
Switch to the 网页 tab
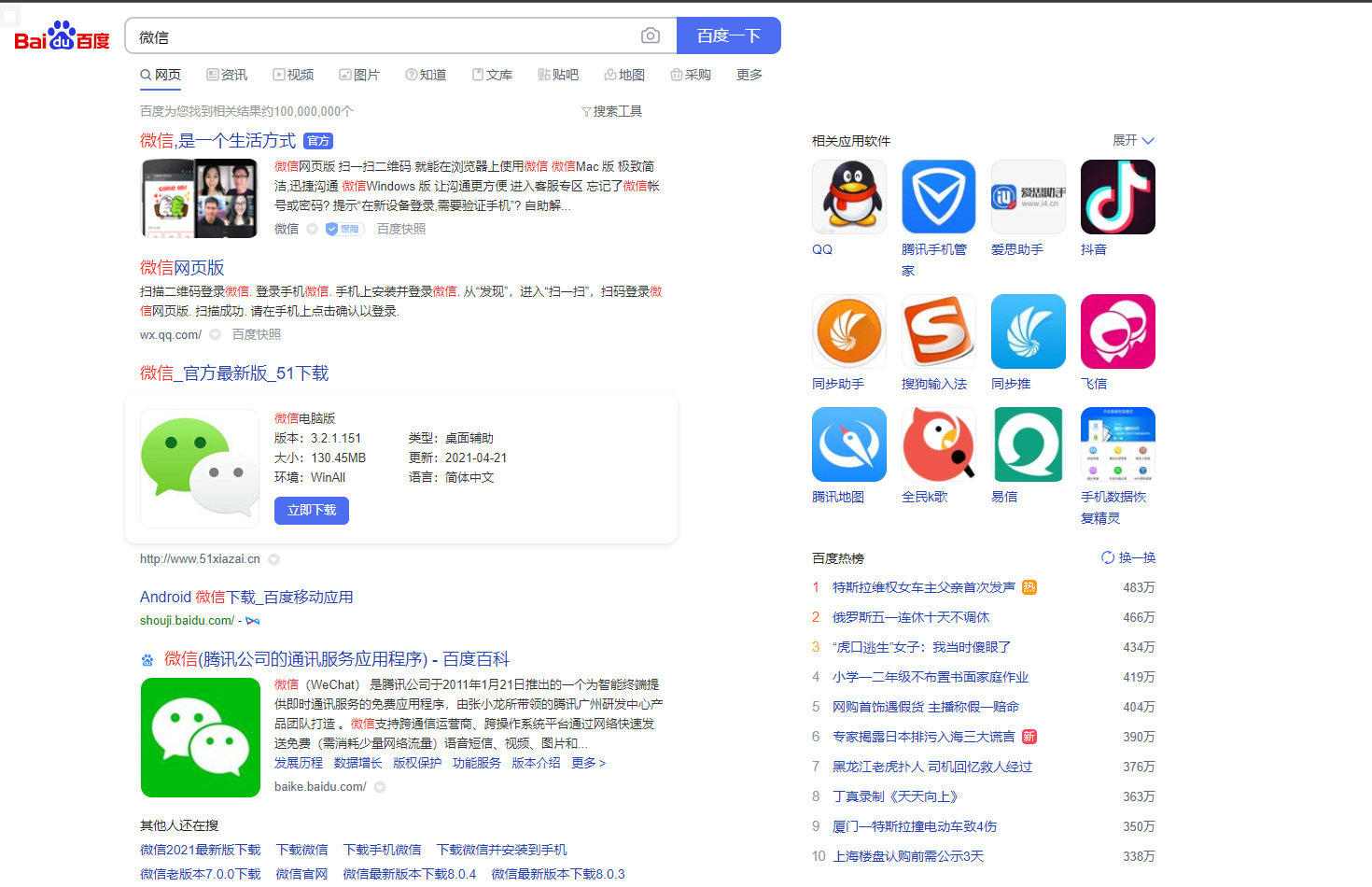pos(161,75)
